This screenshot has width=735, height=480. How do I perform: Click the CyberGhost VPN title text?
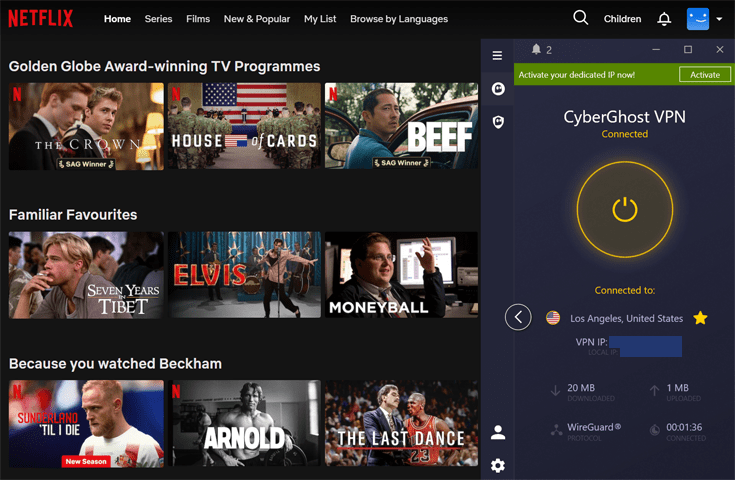pos(624,117)
